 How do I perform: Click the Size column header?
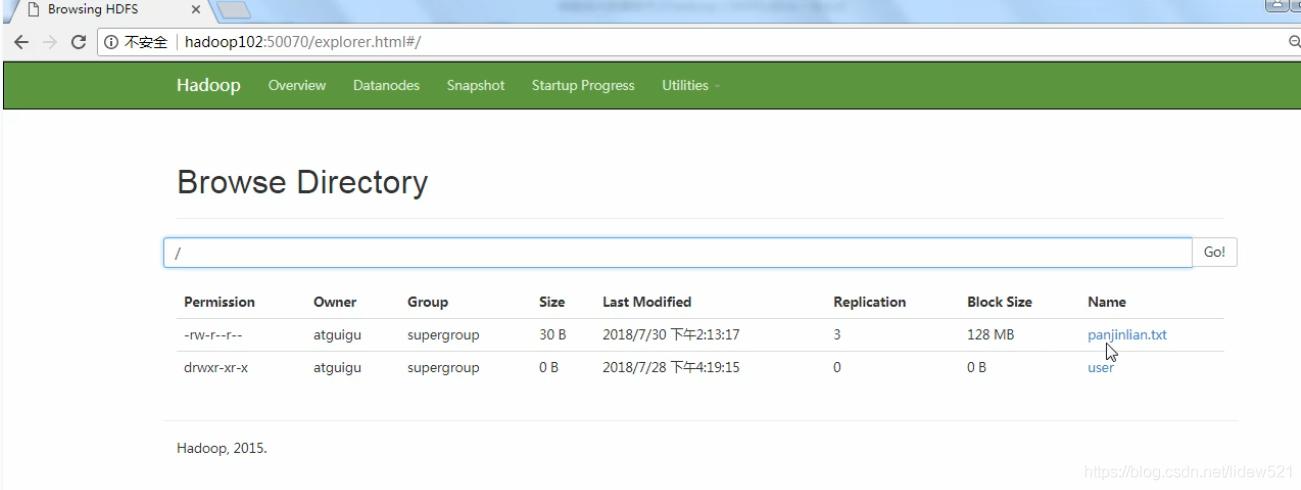point(551,302)
